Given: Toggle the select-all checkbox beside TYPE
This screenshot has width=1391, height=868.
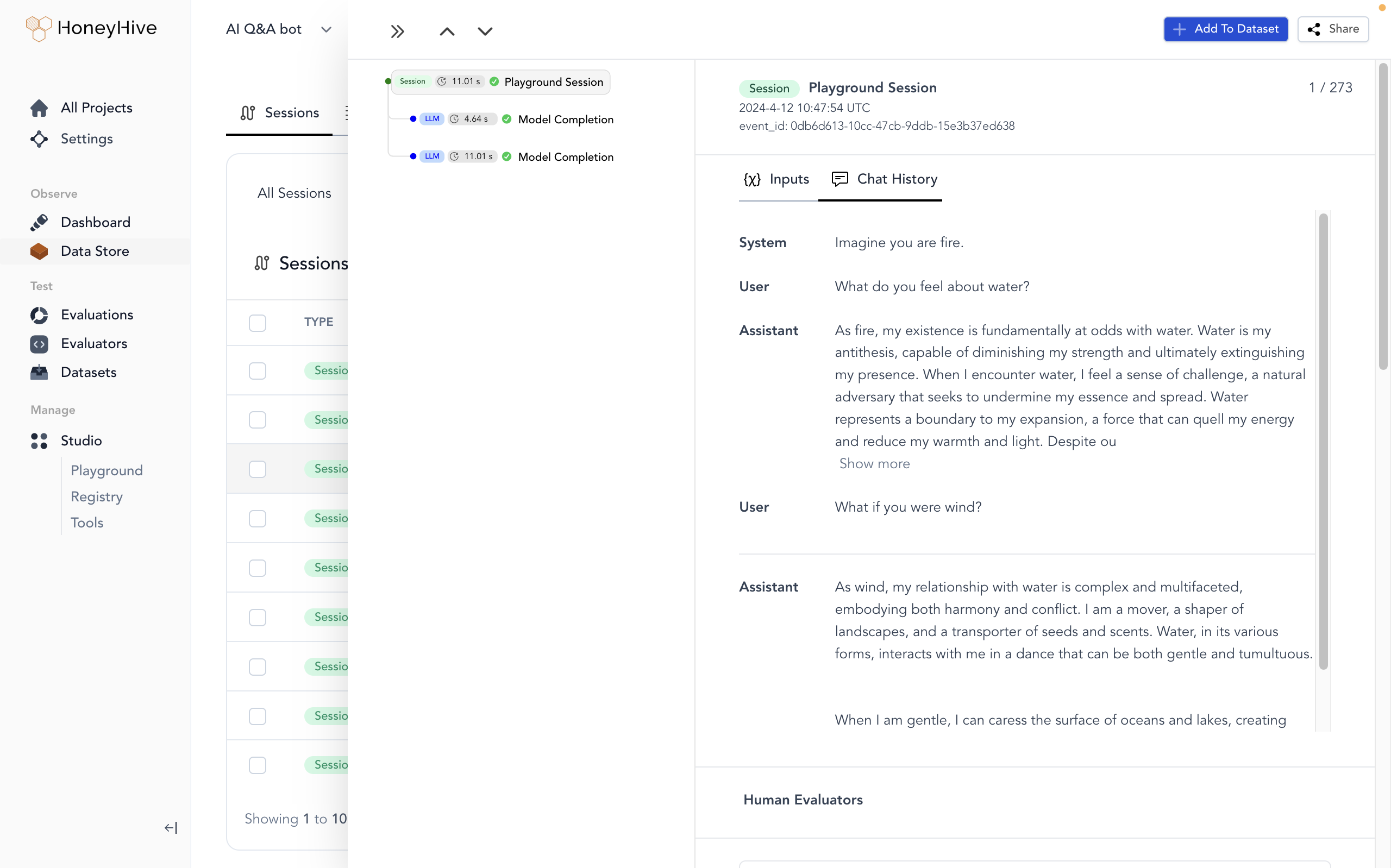Looking at the screenshot, I should 257,323.
